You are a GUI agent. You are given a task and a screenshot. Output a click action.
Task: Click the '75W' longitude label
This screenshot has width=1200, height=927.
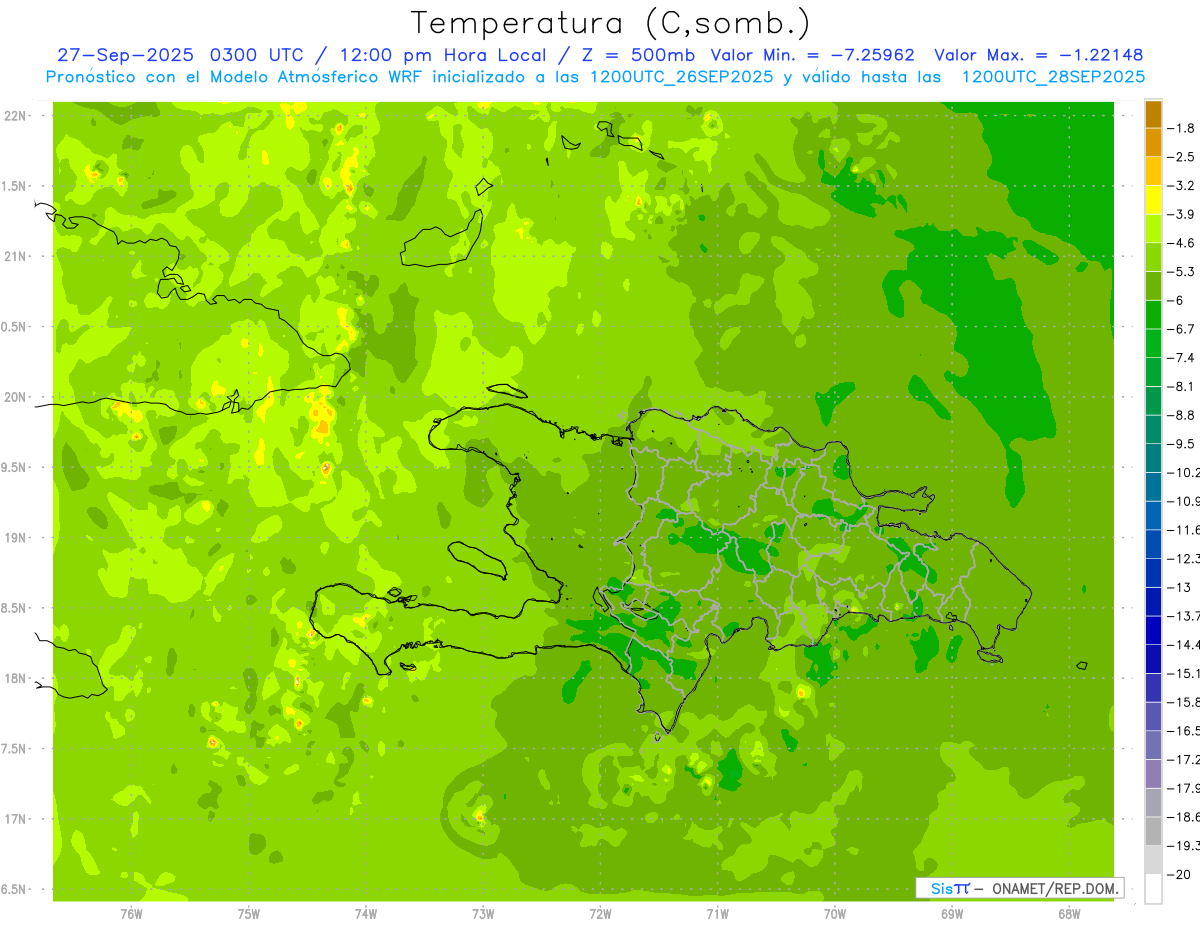(x=249, y=914)
